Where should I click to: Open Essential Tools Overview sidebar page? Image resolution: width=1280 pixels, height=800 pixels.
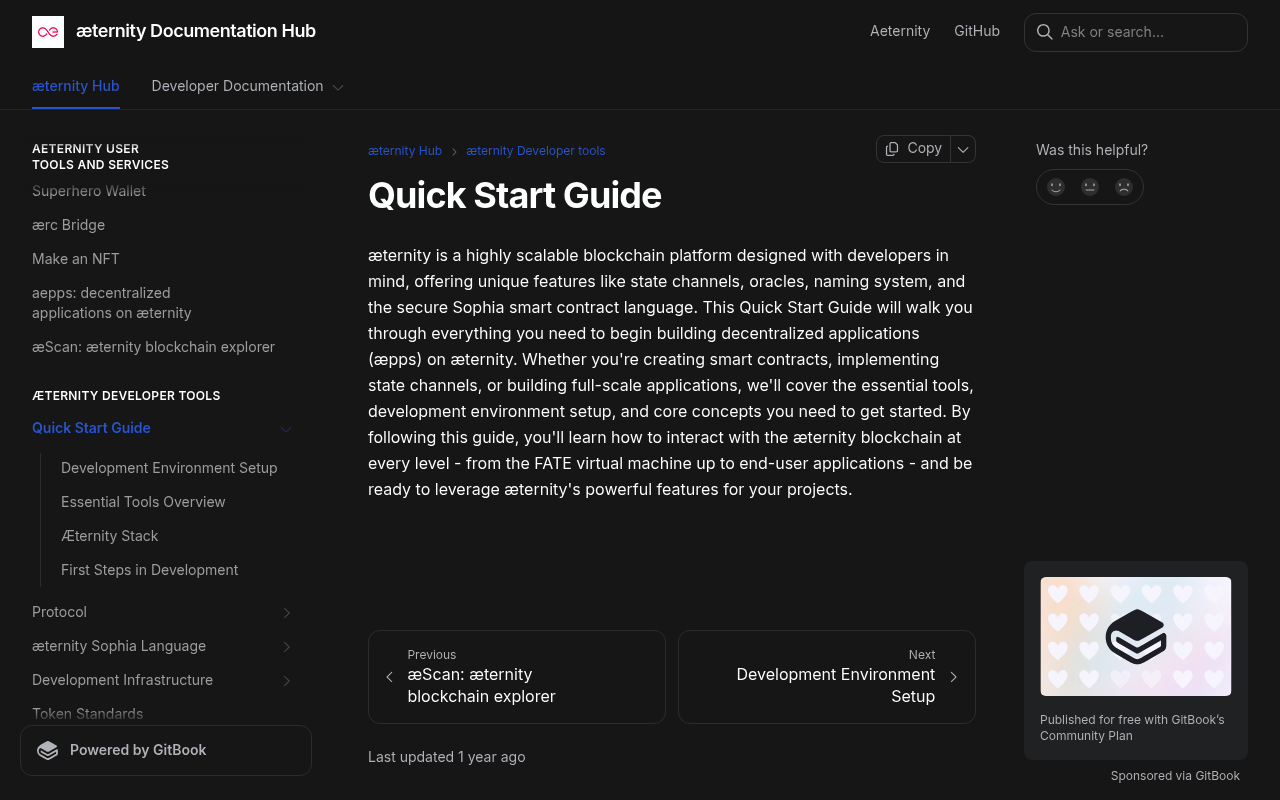point(143,502)
